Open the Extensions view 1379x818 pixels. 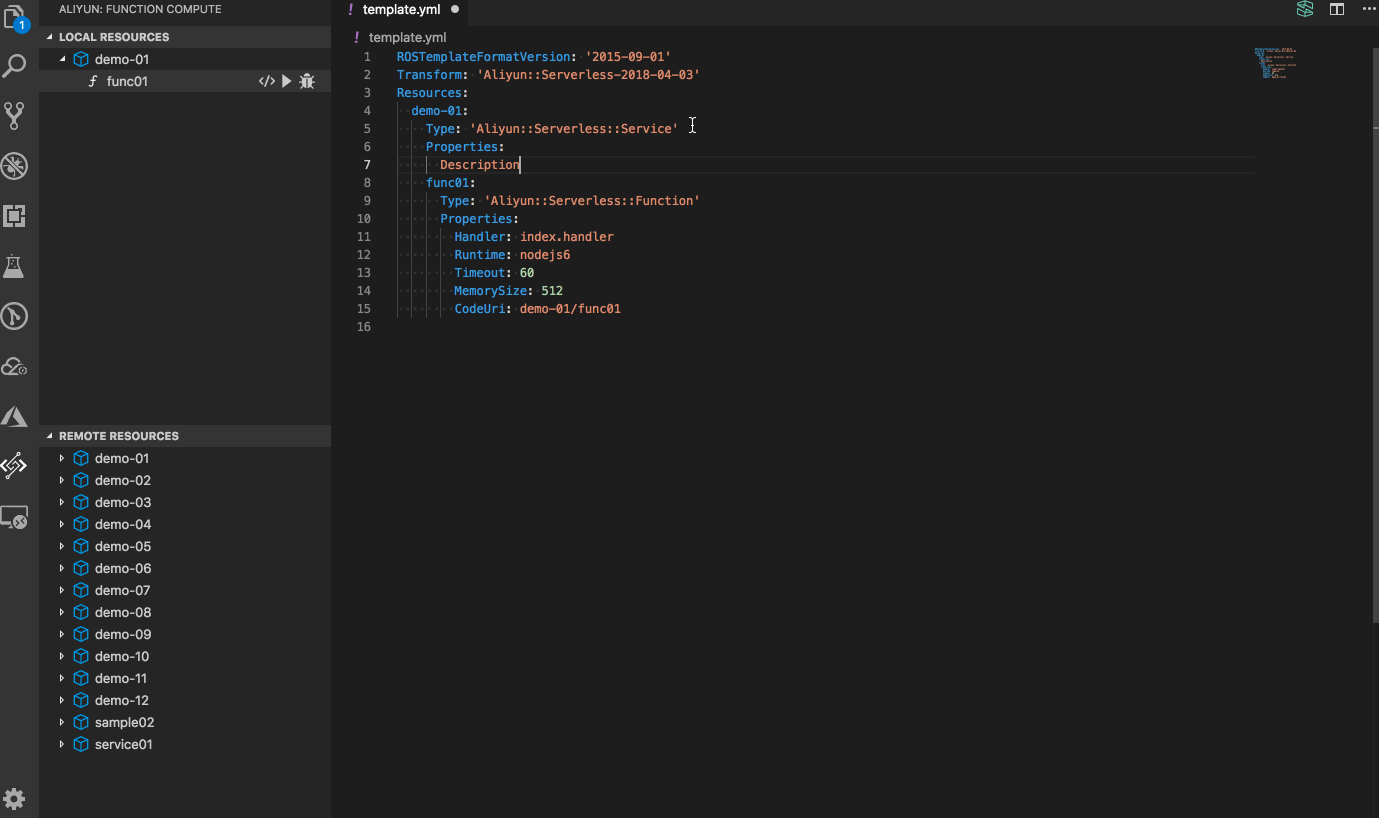(15, 216)
